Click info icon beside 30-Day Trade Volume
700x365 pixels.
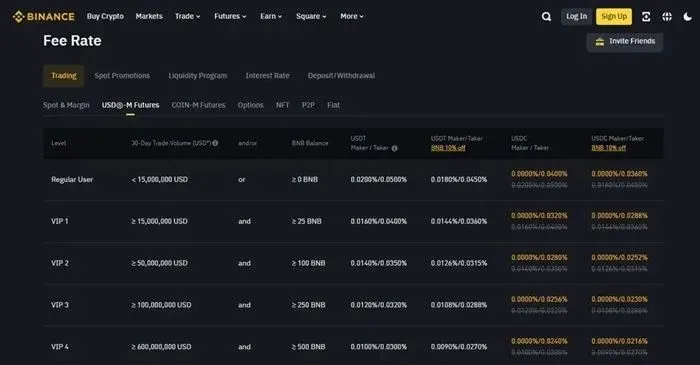point(215,143)
